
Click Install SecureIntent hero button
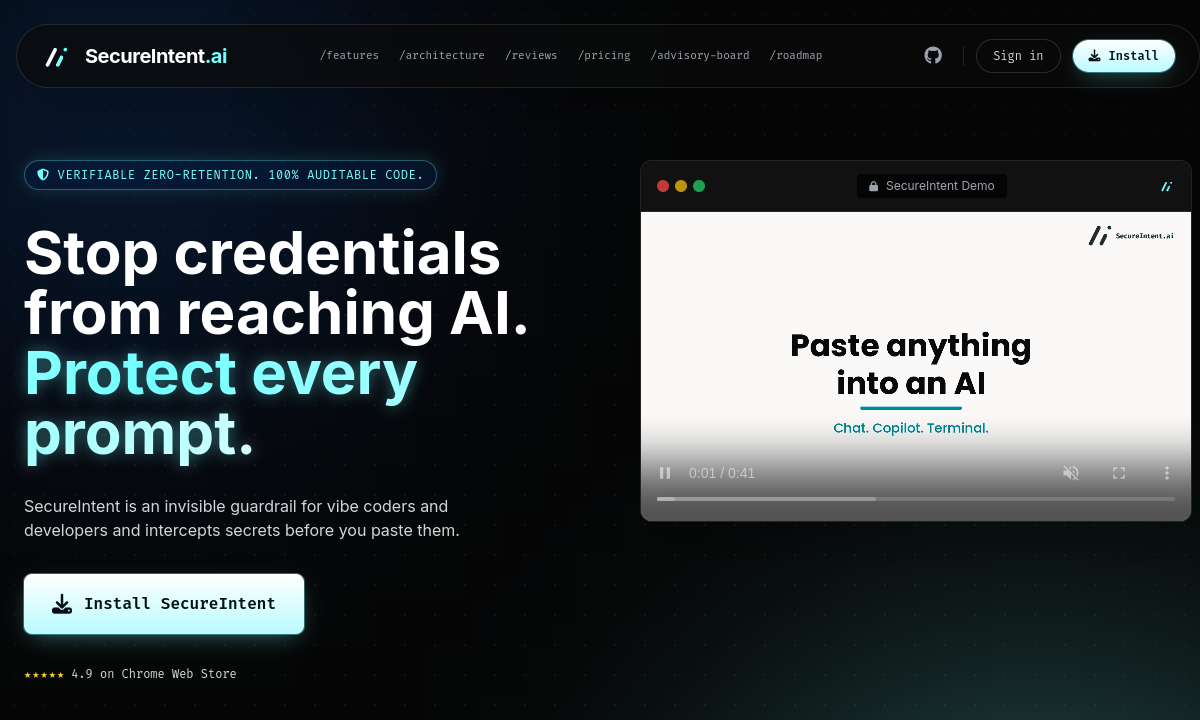pyautogui.click(x=164, y=604)
